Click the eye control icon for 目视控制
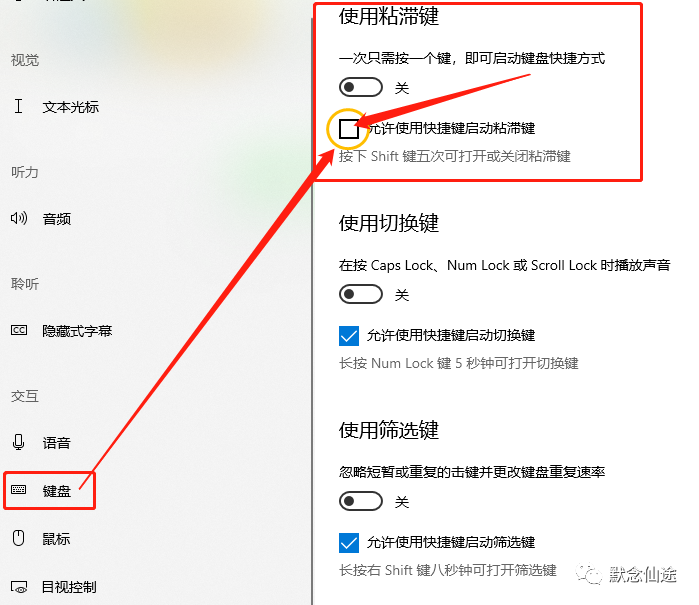Image resolution: width=699 pixels, height=605 pixels. tap(19, 587)
